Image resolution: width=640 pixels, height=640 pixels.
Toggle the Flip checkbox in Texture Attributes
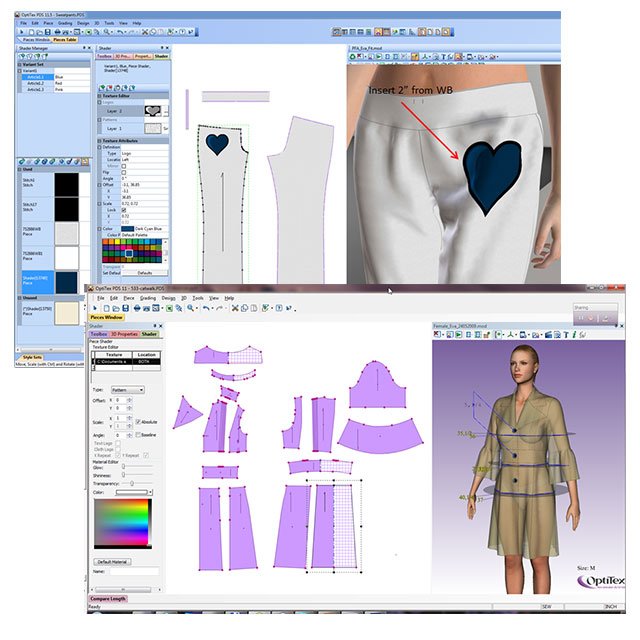pos(124,172)
